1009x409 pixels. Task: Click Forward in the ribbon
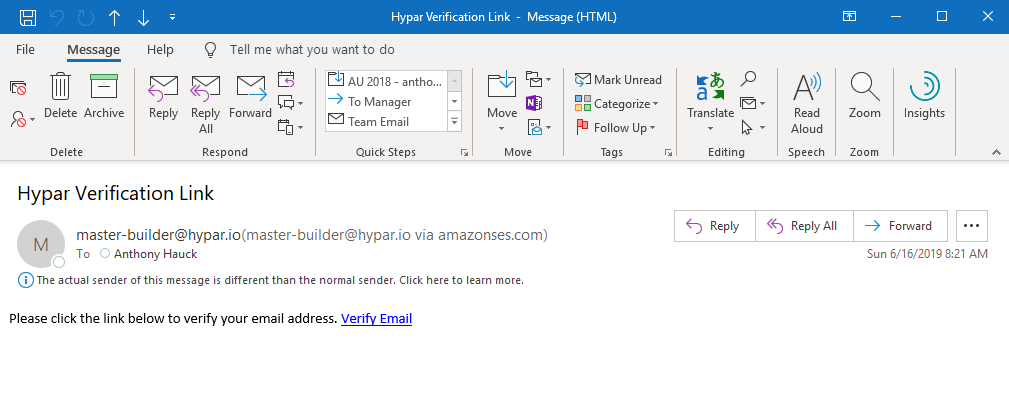point(250,96)
